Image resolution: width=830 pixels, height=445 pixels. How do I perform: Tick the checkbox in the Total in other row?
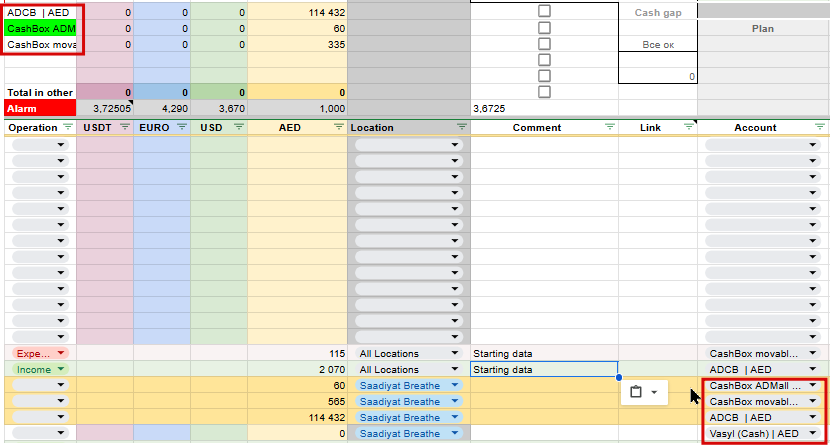coord(544,92)
